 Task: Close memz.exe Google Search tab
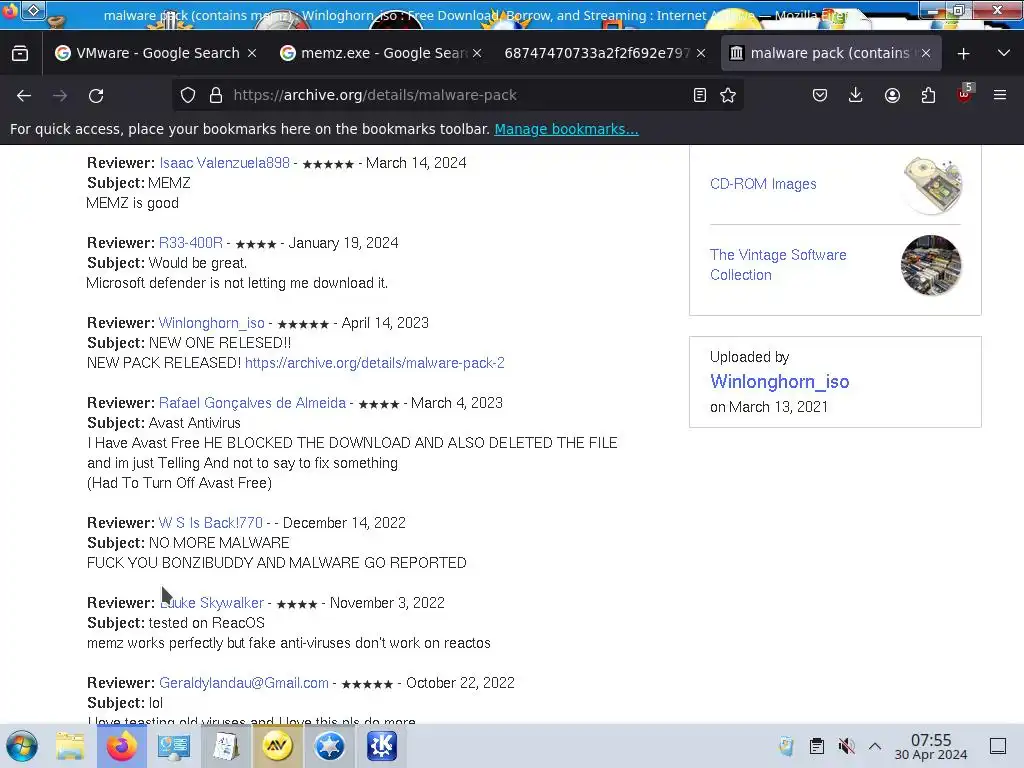[x=477, y=53]
